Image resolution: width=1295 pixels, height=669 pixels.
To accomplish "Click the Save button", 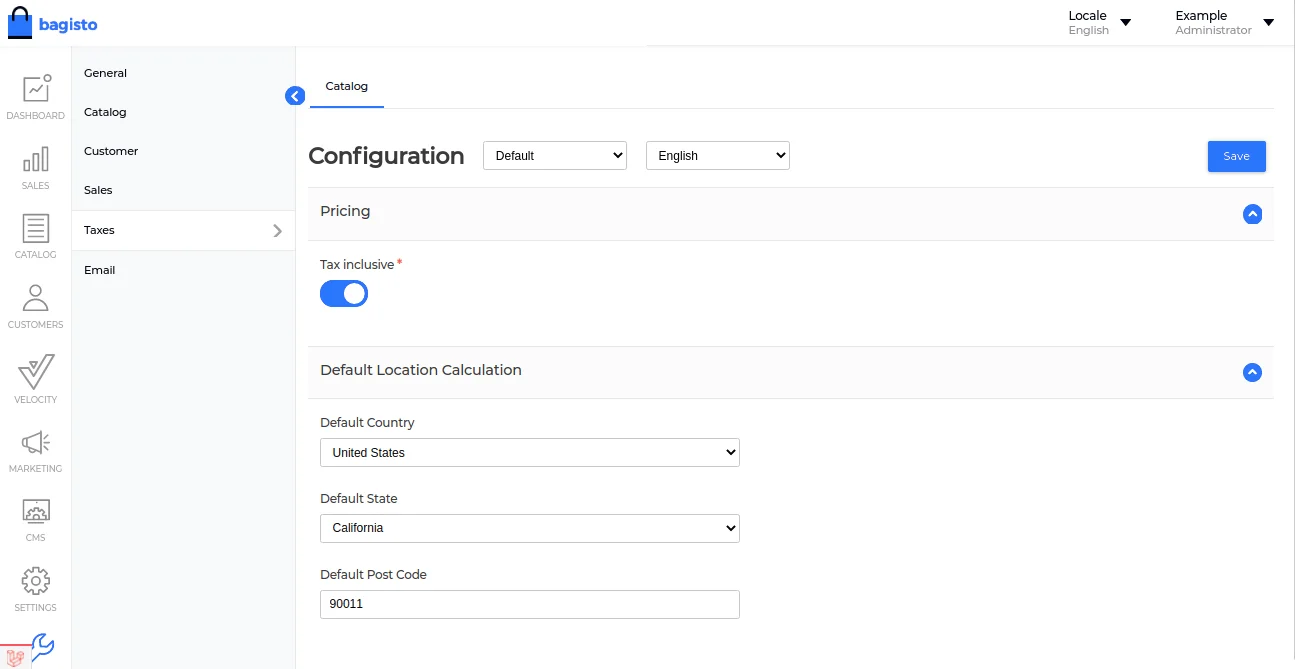I will pos(1237,156).
